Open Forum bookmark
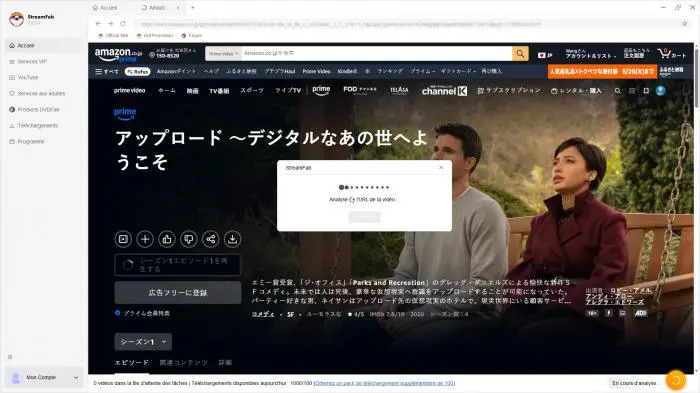Screen dimensions: 700x393 [x=192, y=35]
